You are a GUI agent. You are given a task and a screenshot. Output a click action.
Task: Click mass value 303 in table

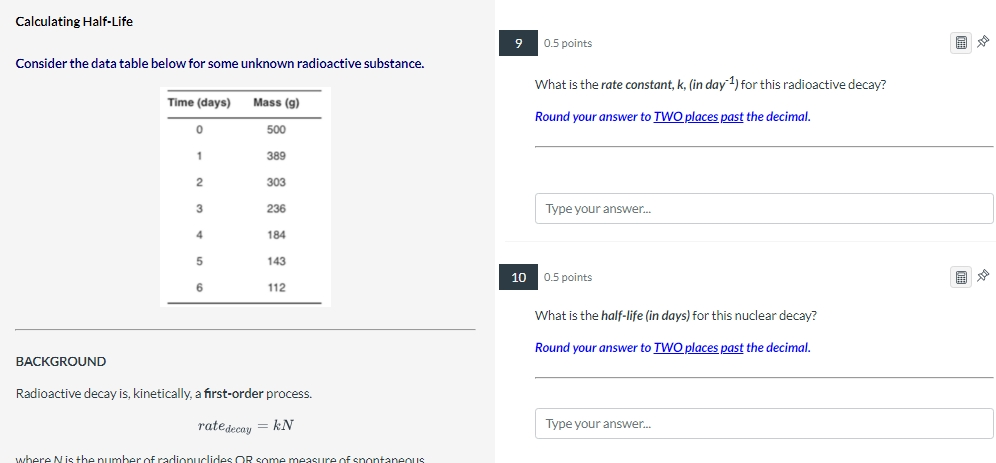click(x=276, y=182)
